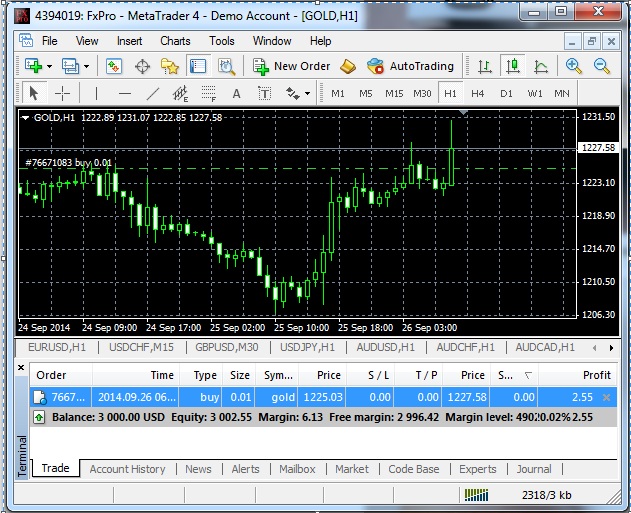The height and width of the screenshot is (513, 631).
Task: Select the EURUSD,H1 chart tab
Action: tap(57, 347)
